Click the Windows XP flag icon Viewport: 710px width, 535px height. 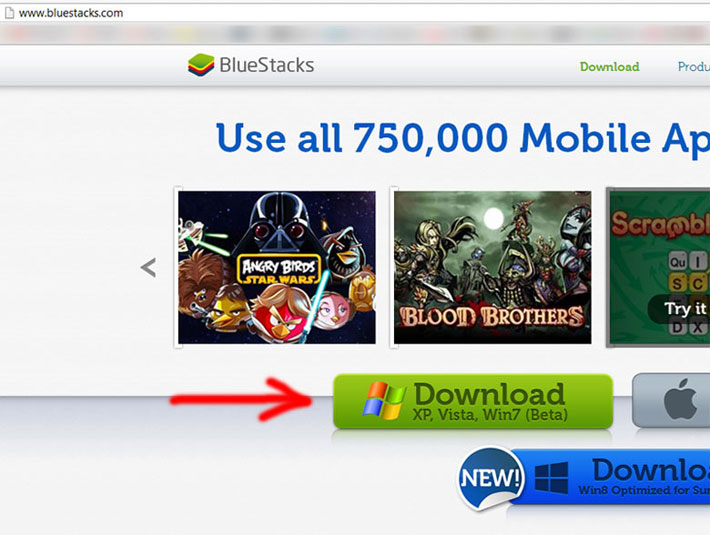tap(384, 400)
